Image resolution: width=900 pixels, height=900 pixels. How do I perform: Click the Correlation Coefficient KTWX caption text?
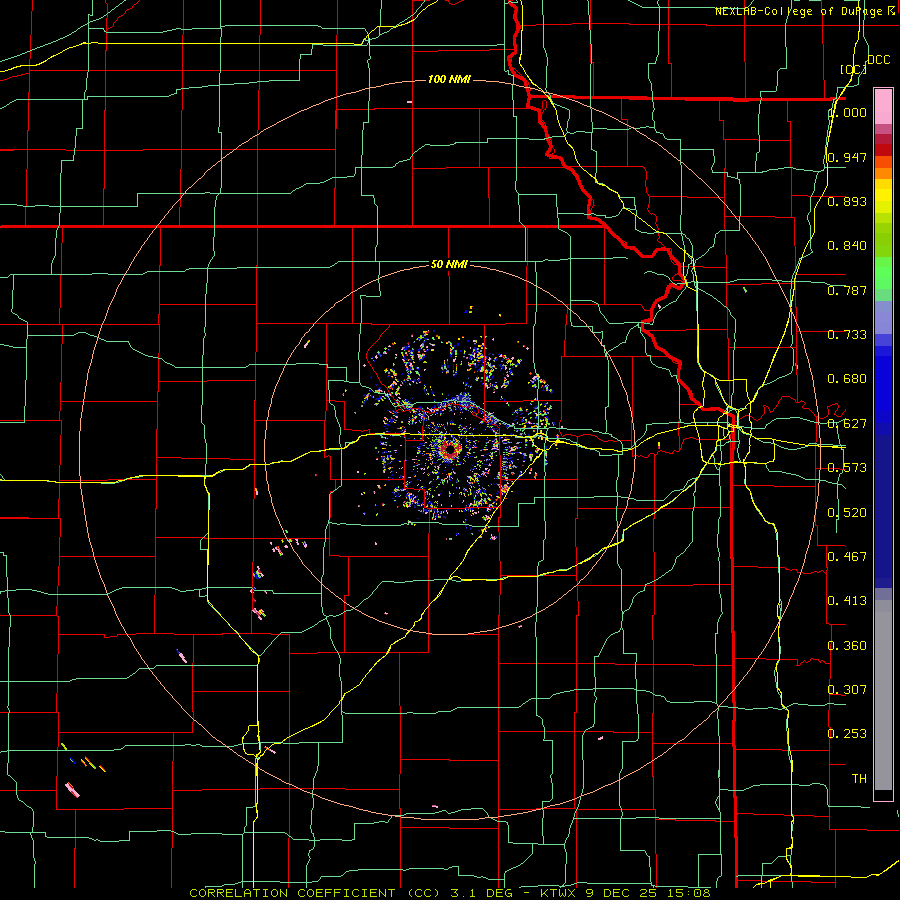point(450,893)
